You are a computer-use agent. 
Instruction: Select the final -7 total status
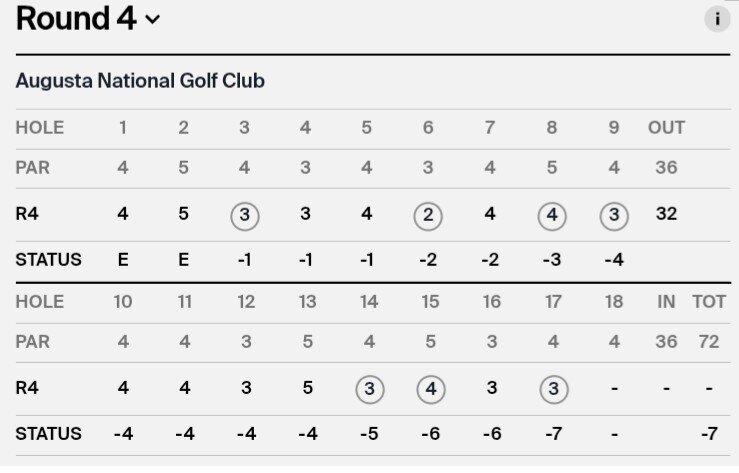click(x=709, y=433)
